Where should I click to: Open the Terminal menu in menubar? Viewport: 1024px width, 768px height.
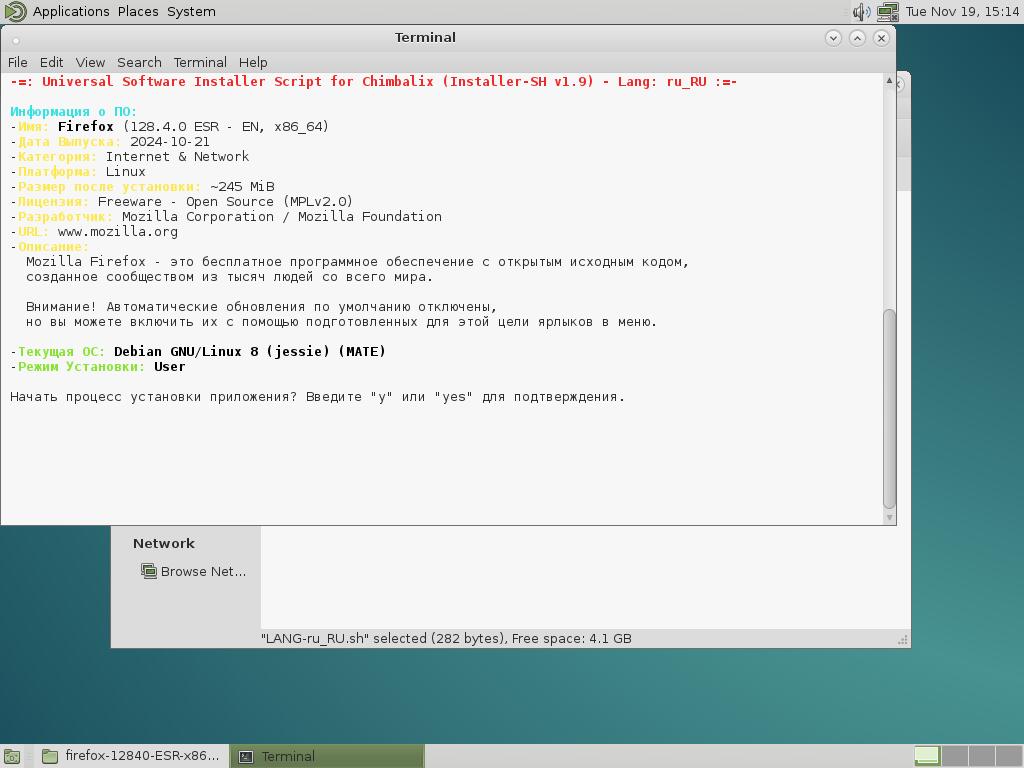point(200,62)
